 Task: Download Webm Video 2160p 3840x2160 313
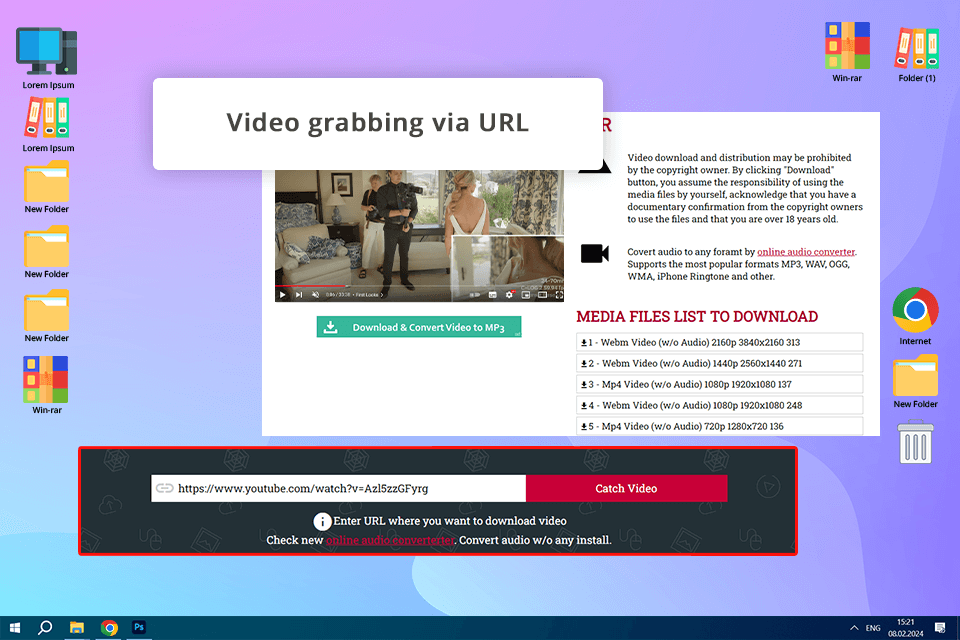click(719, 342)
